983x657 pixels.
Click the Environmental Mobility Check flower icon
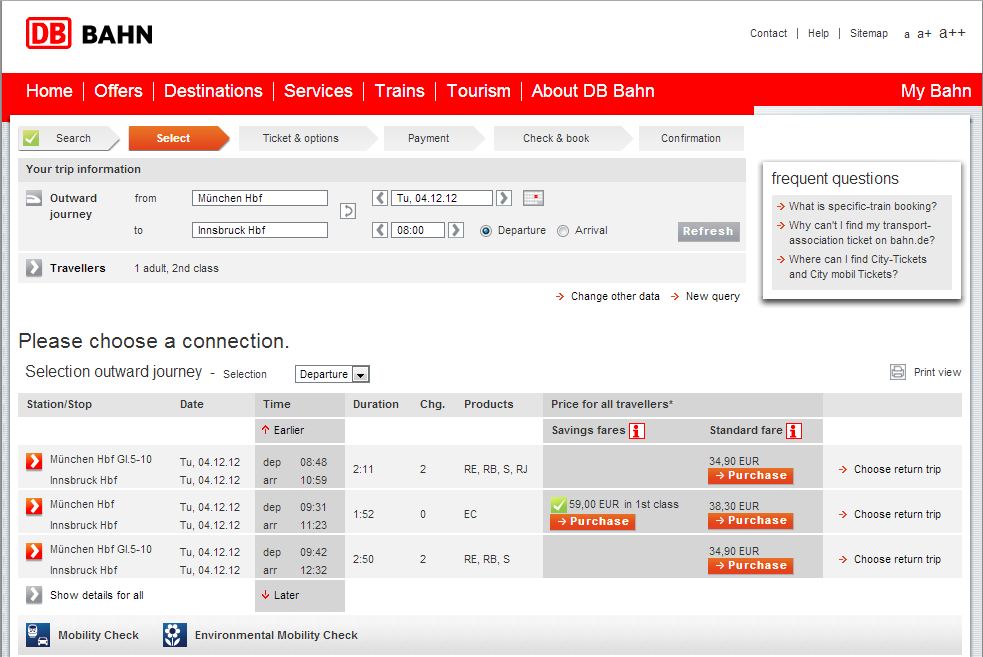[175, 634]
